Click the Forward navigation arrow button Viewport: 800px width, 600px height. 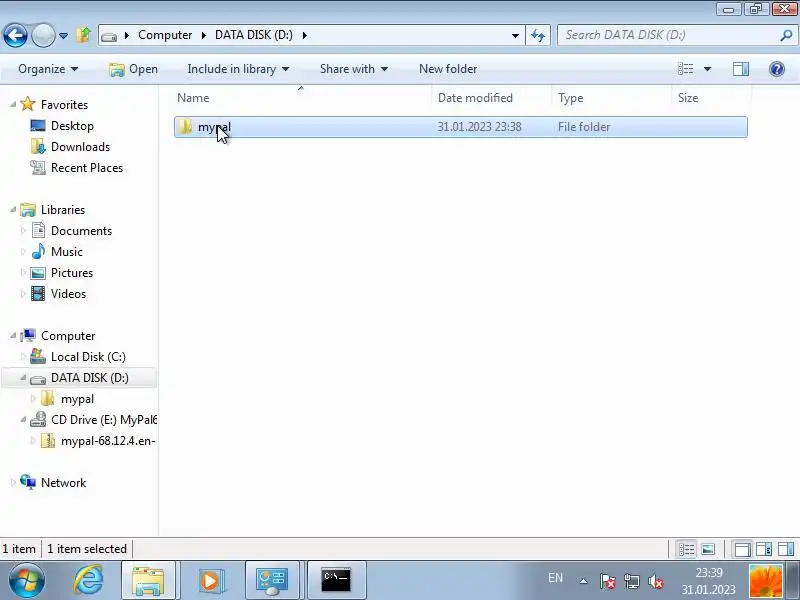43,36
